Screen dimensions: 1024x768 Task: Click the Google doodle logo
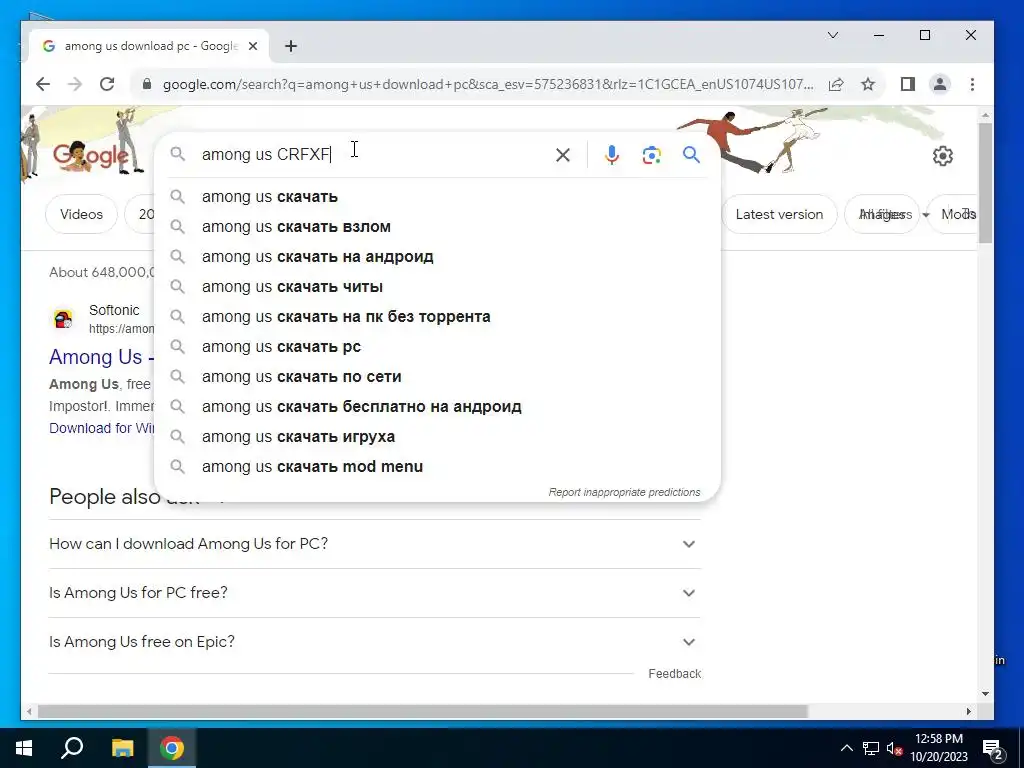(x=90, y=155)
